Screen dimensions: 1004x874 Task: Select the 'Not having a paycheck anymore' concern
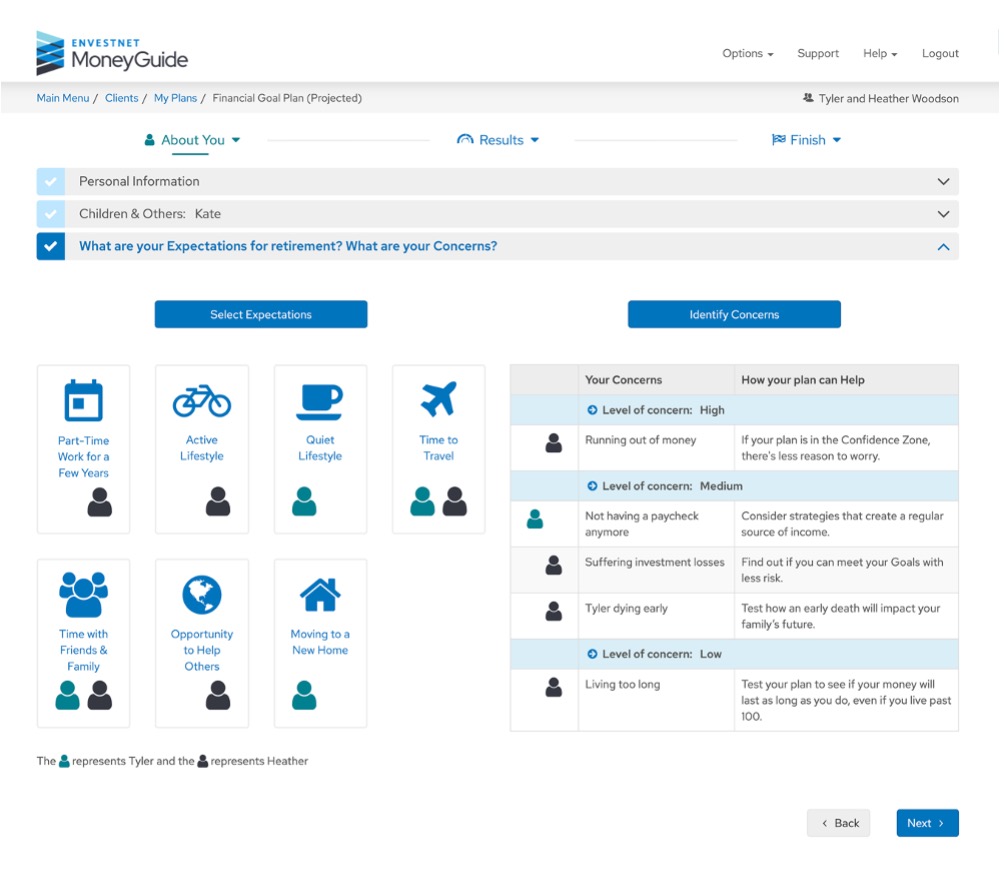642,524
